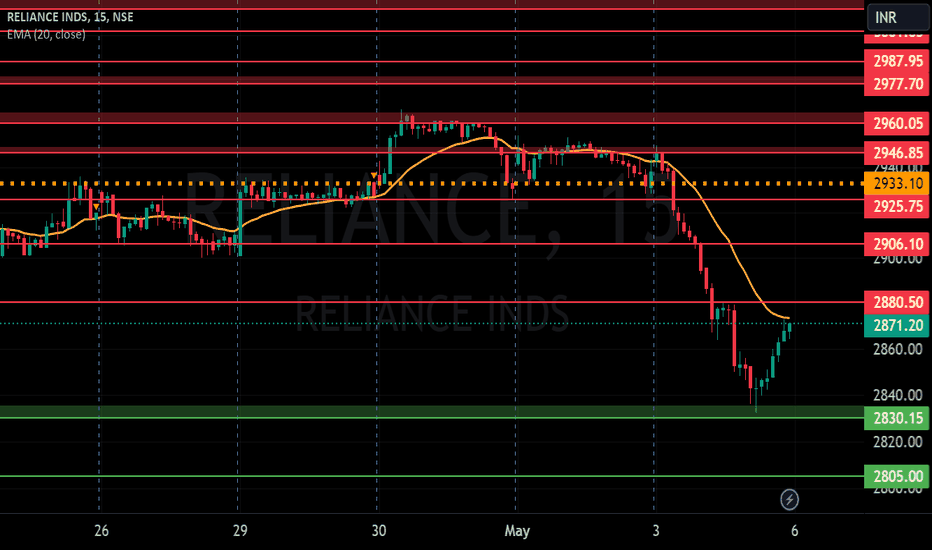Click the 2987.95 price label
Screen dimensions: 932x550
tap(898, 61)
